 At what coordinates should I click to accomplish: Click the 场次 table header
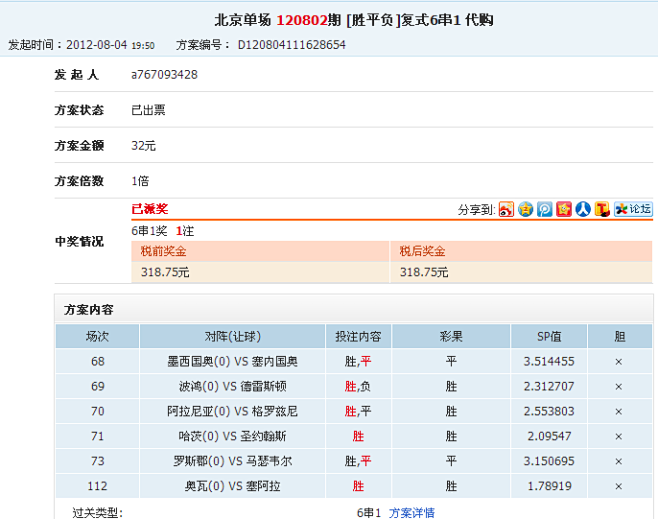point(97,336)
